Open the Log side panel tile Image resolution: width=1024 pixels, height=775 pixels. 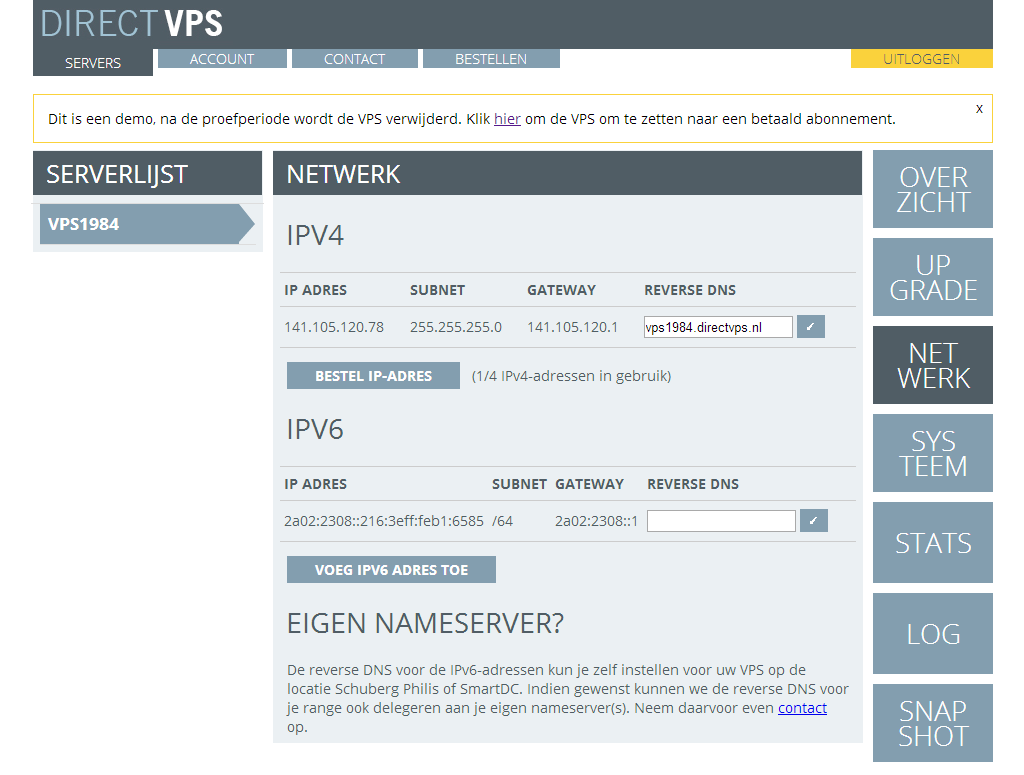coord(932,633)
